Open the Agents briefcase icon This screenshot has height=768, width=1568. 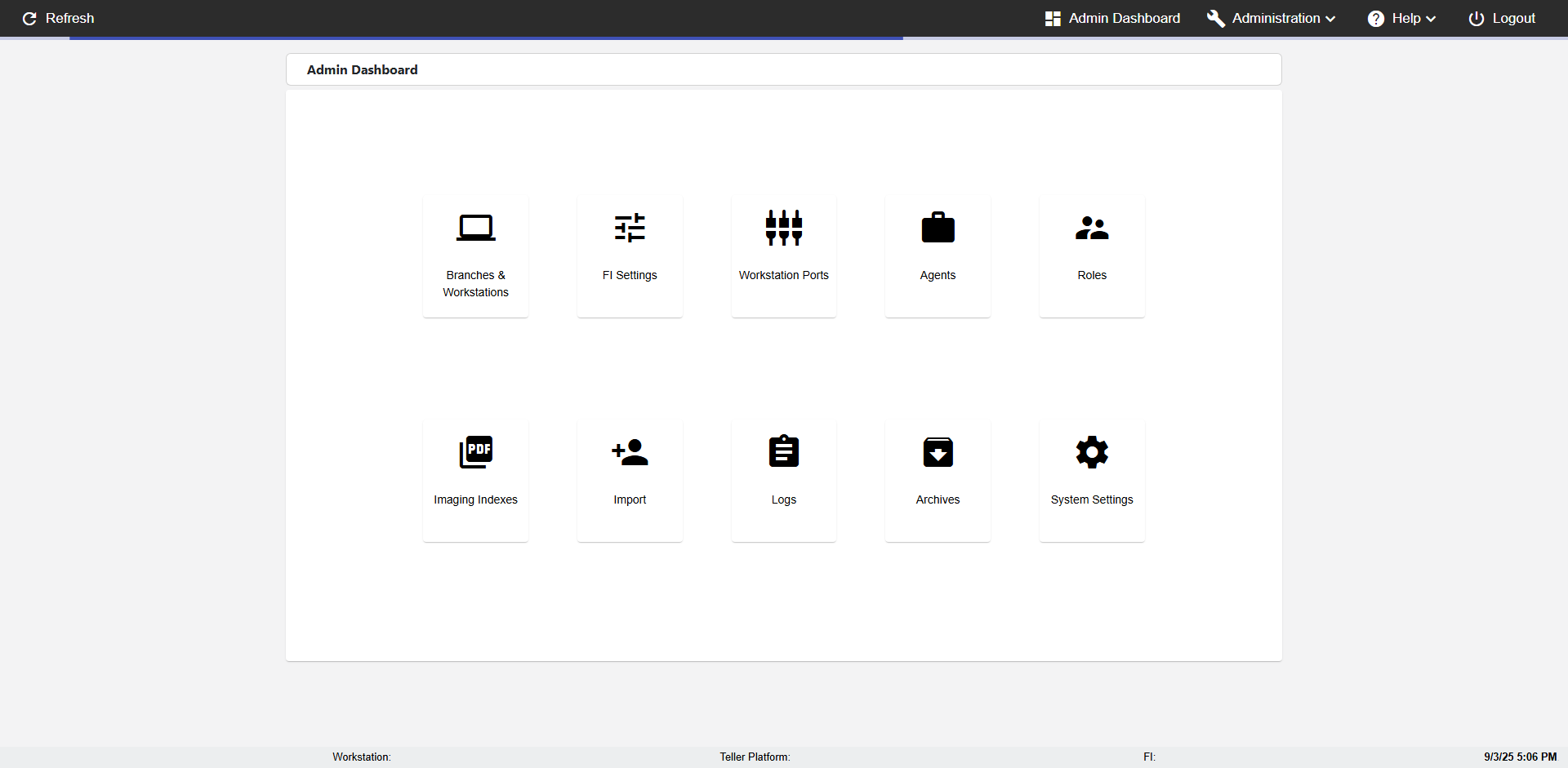[x=938, y=228]
